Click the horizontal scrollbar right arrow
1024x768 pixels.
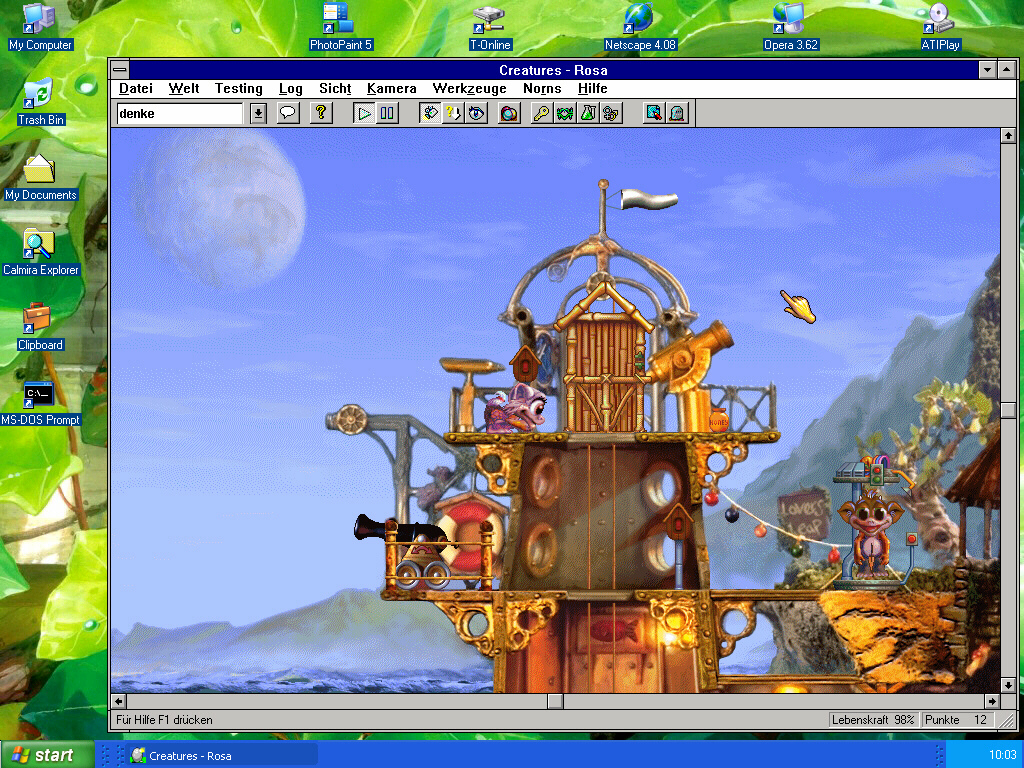tap(992, 701)
